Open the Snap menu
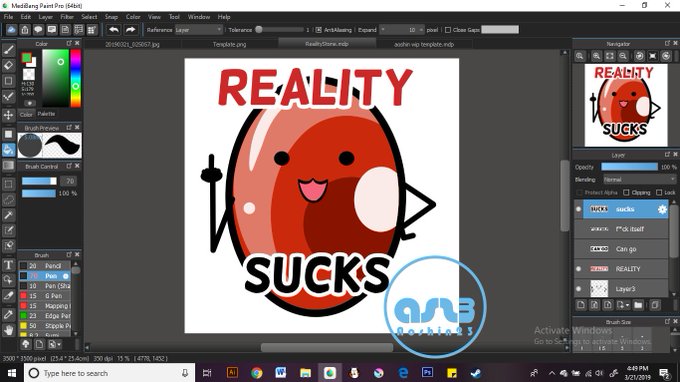The width and height of the screenshot is (680, 382). point(111,17)
